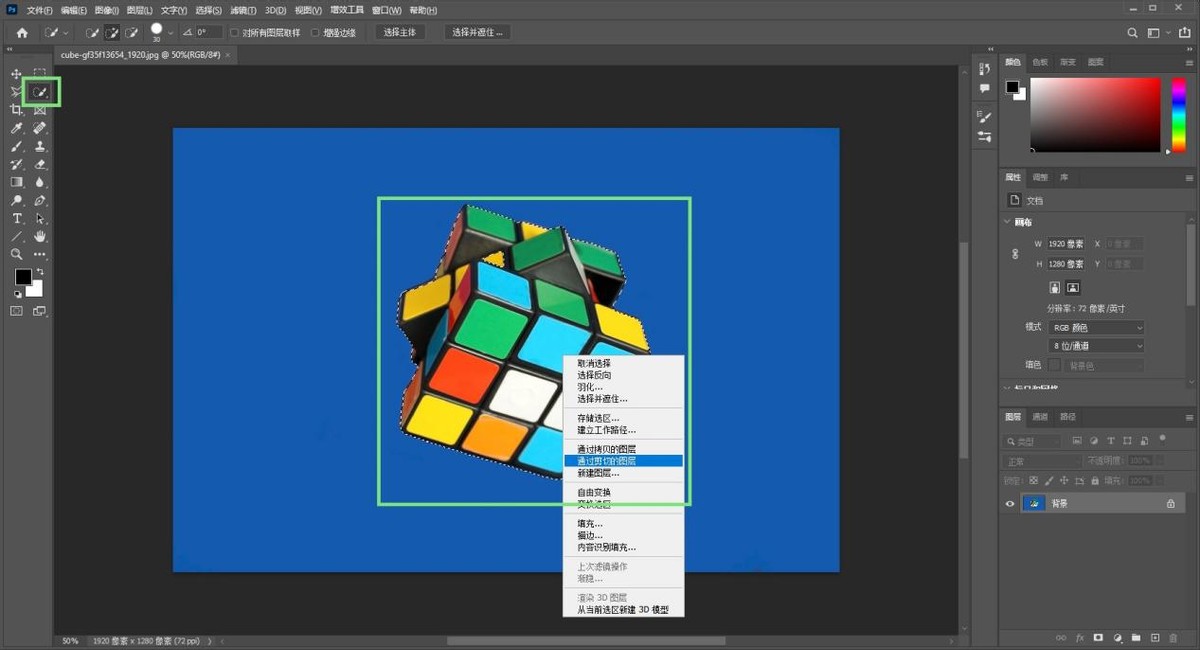The height and width of the screenshot is (650, 1200).
Task: Select the Hand tool
Action: [x=41, y=237]
